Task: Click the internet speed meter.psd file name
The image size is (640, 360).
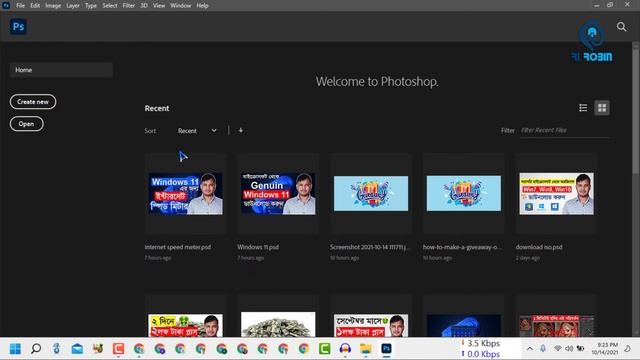Action: click(x=178, y=247)
